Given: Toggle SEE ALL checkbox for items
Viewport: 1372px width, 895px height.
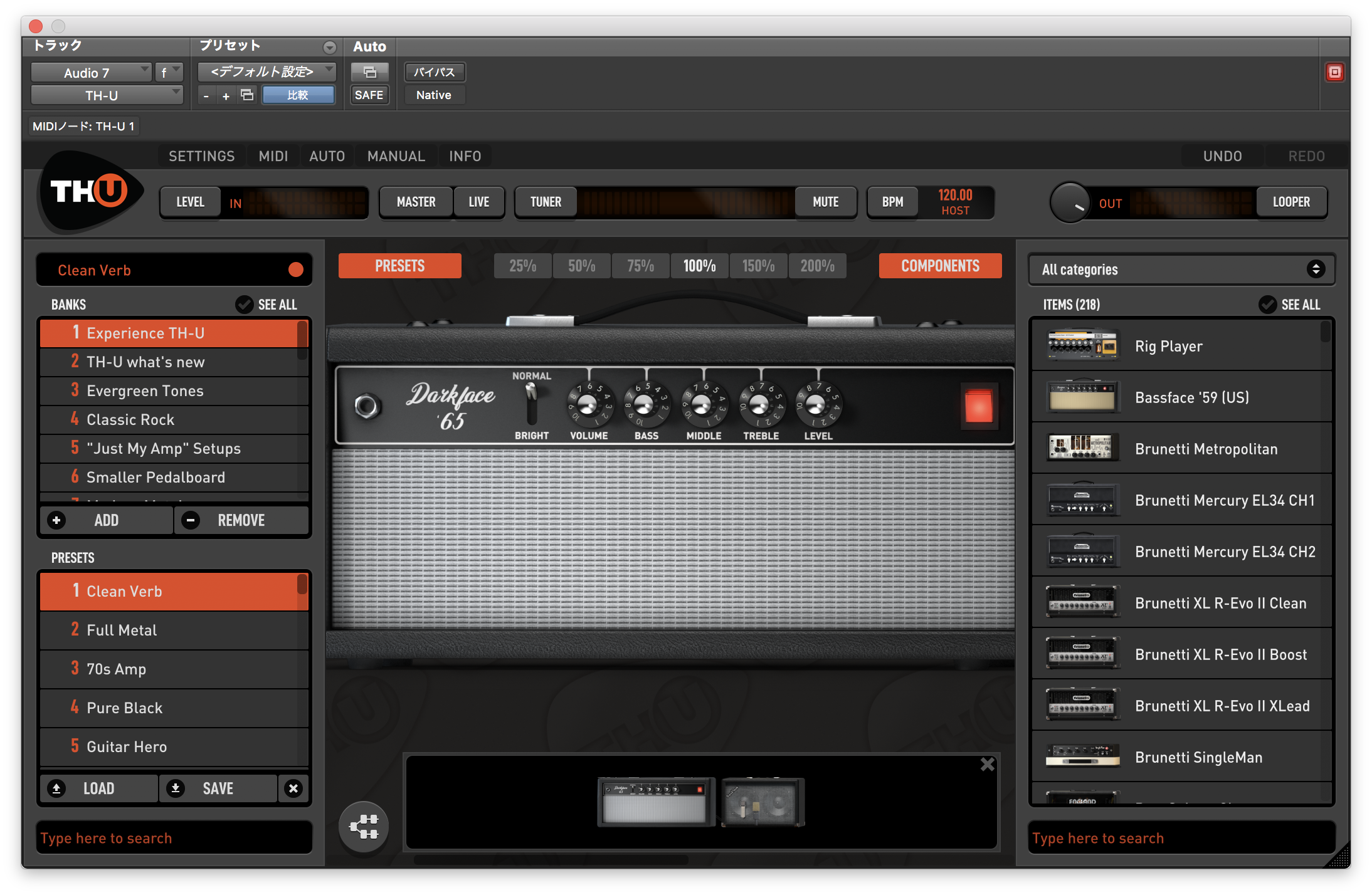Looking at the screenshot, I should coord(1267,305).
